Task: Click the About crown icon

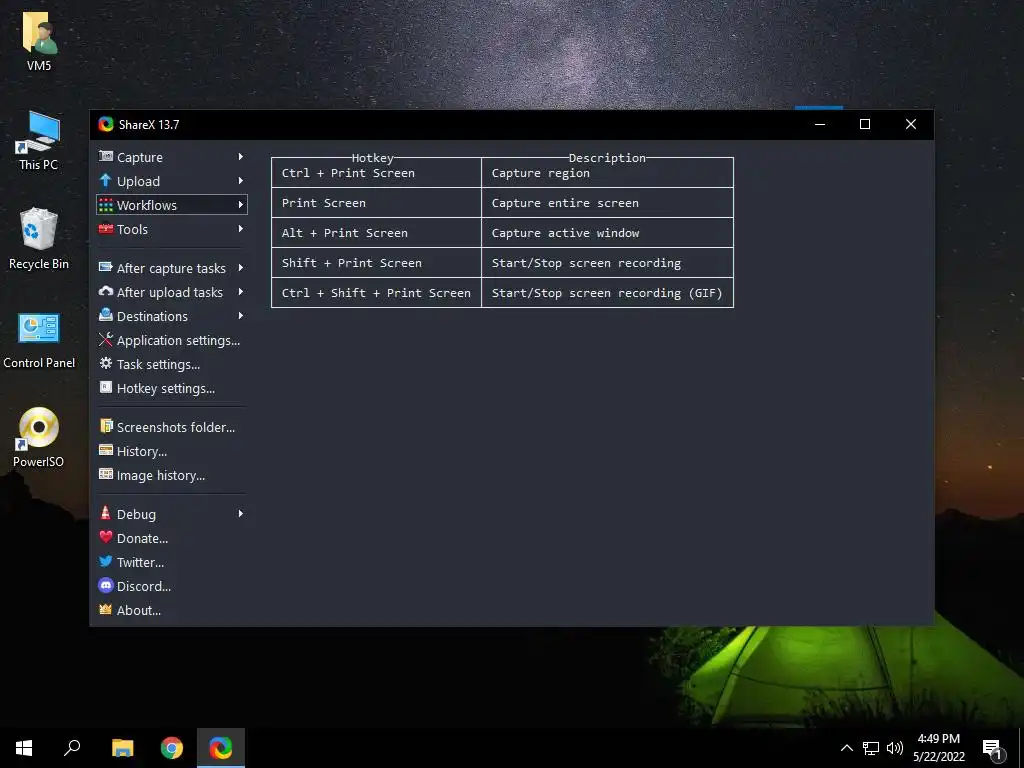Action: click(106, 609)
